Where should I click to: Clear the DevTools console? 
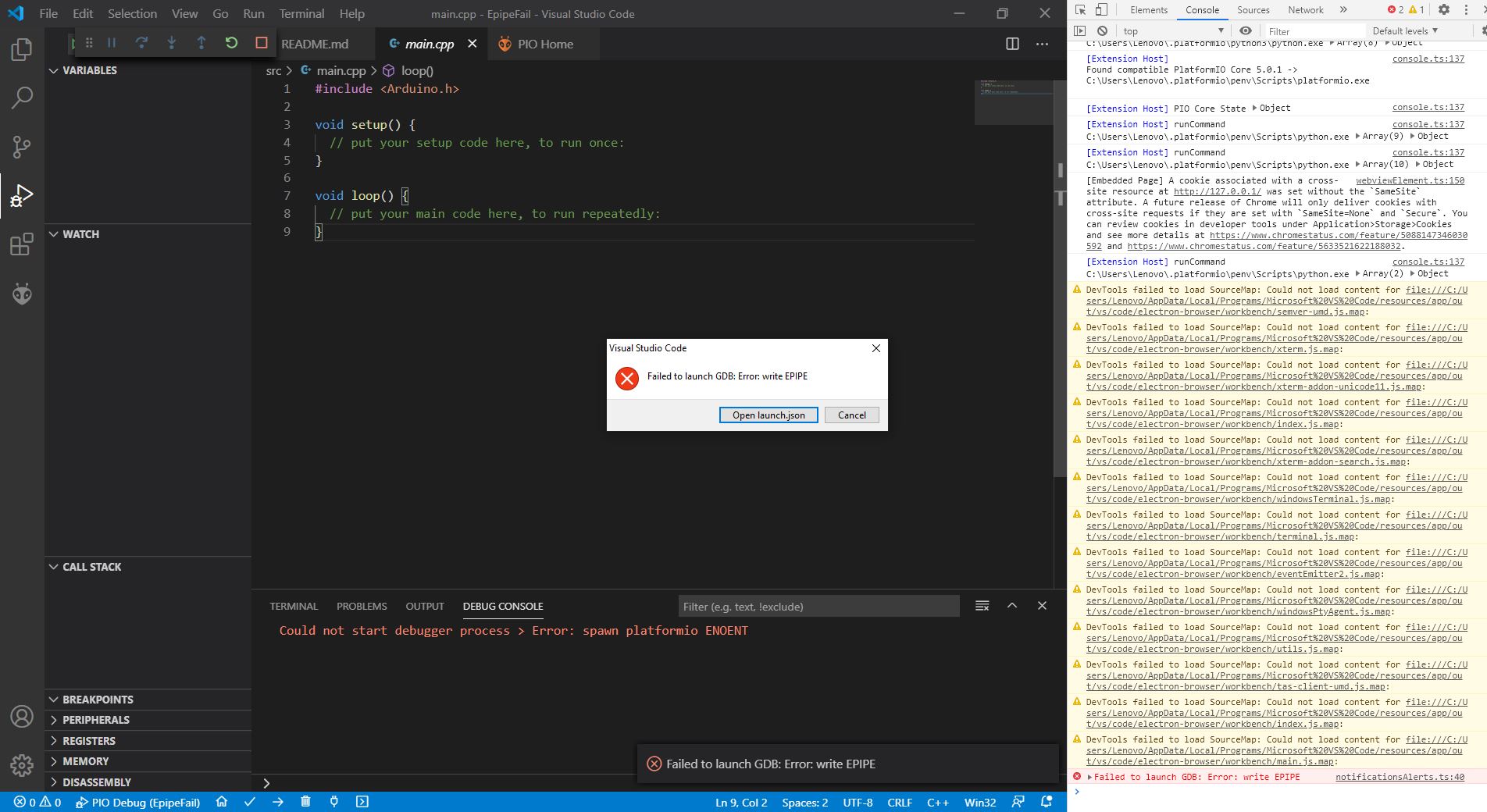coord(1102,30)
